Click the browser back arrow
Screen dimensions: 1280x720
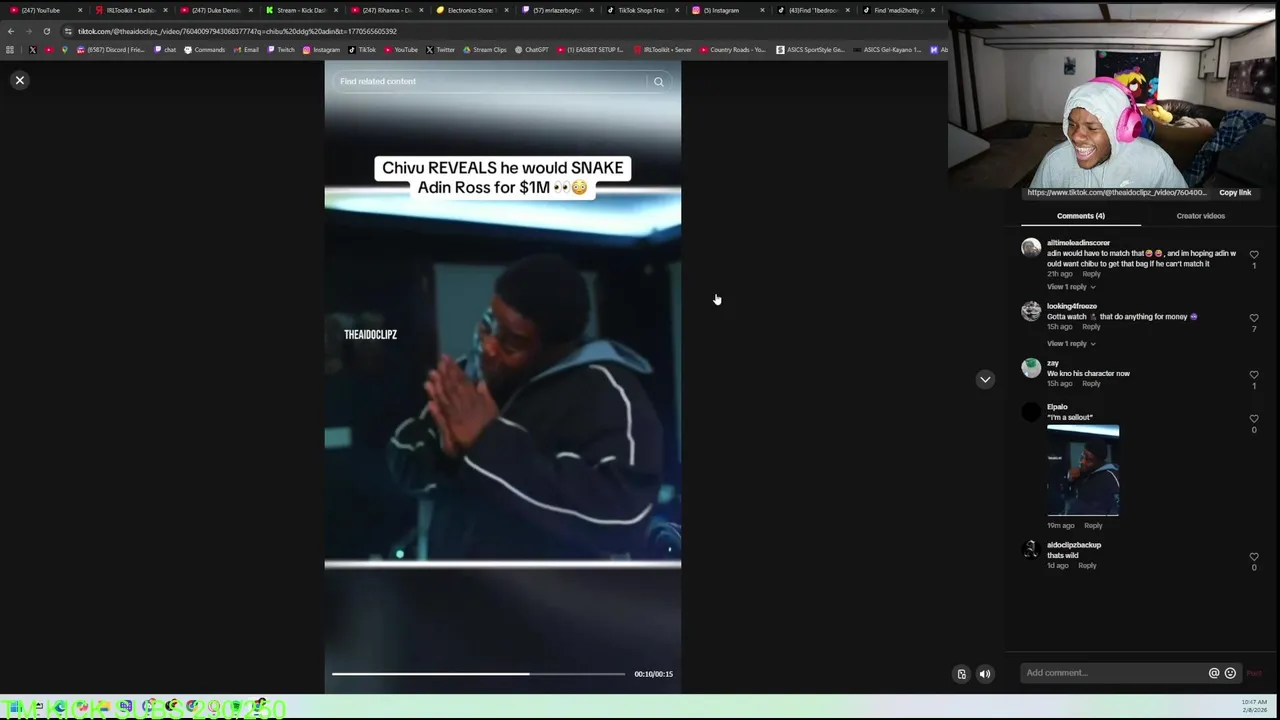click(11, 31)
